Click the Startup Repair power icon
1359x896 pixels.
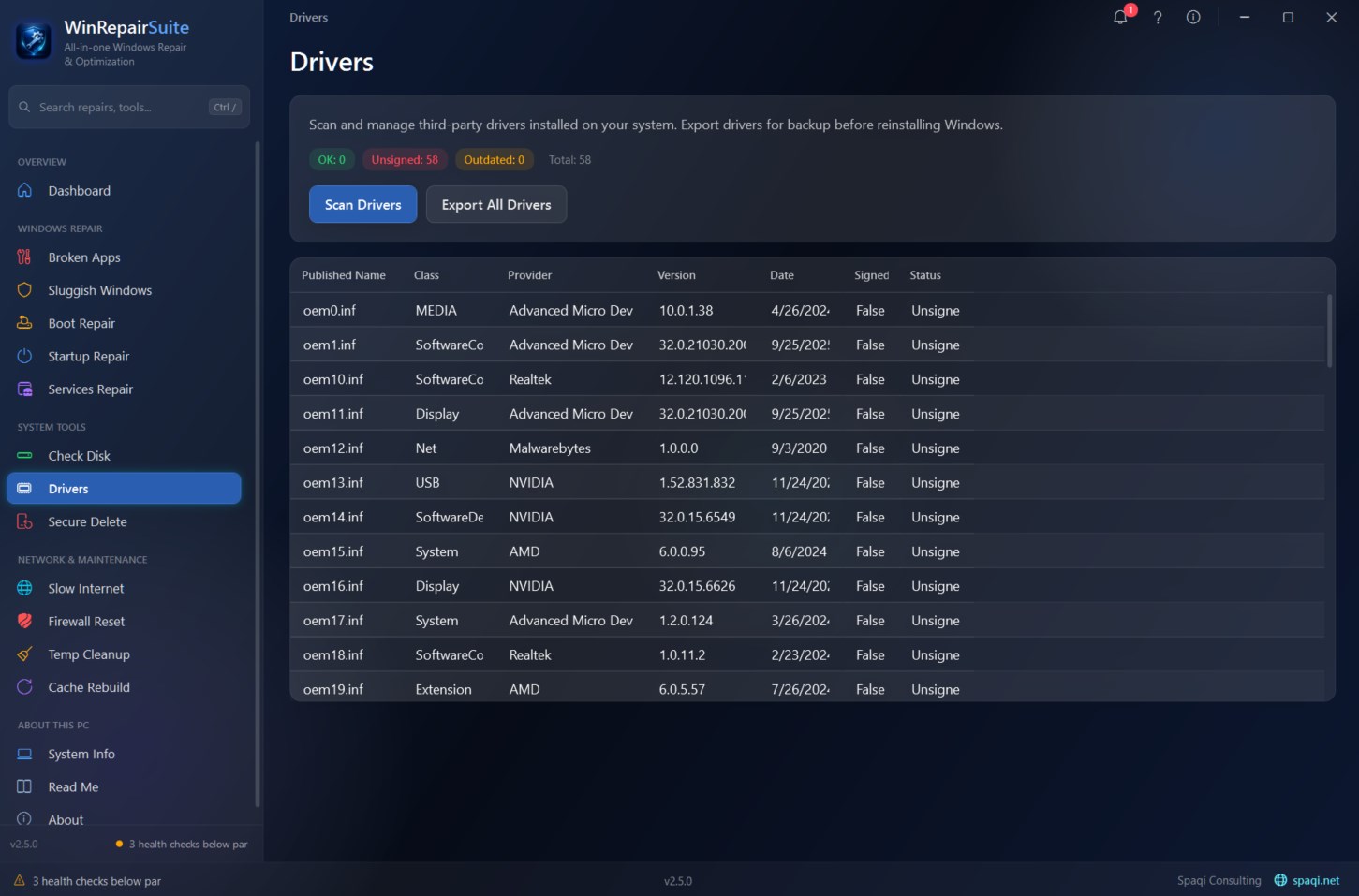click(25, 356)
